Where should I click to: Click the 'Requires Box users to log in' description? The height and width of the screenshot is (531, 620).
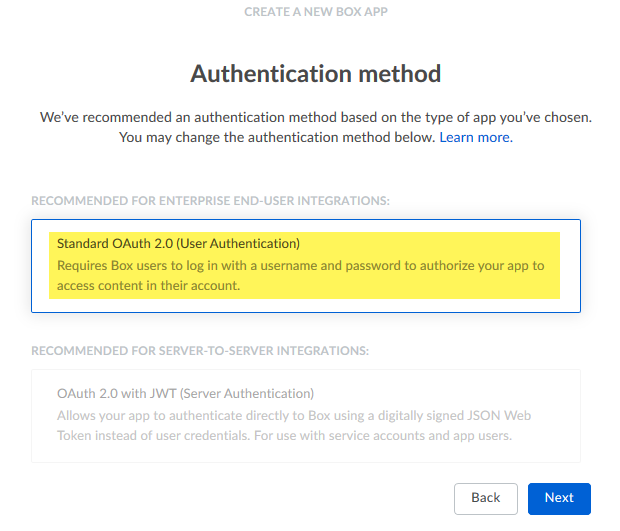(300, 266)
